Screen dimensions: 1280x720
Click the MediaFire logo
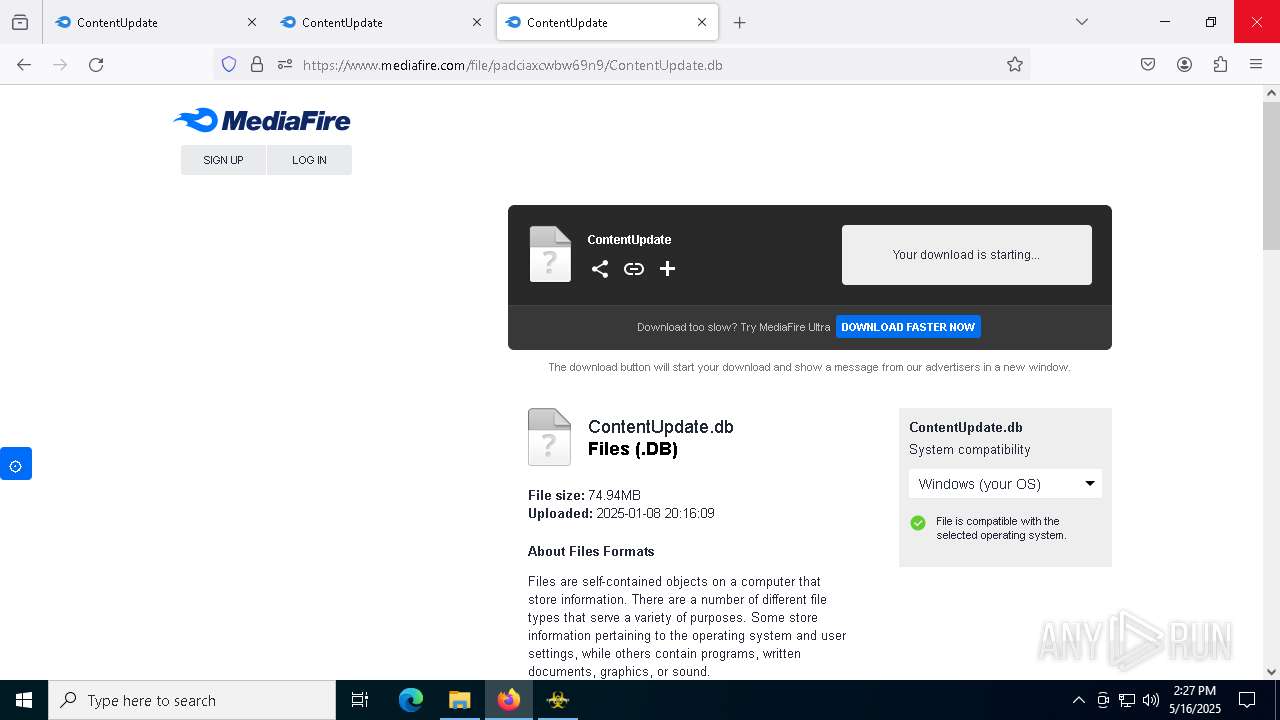point(261,120)
